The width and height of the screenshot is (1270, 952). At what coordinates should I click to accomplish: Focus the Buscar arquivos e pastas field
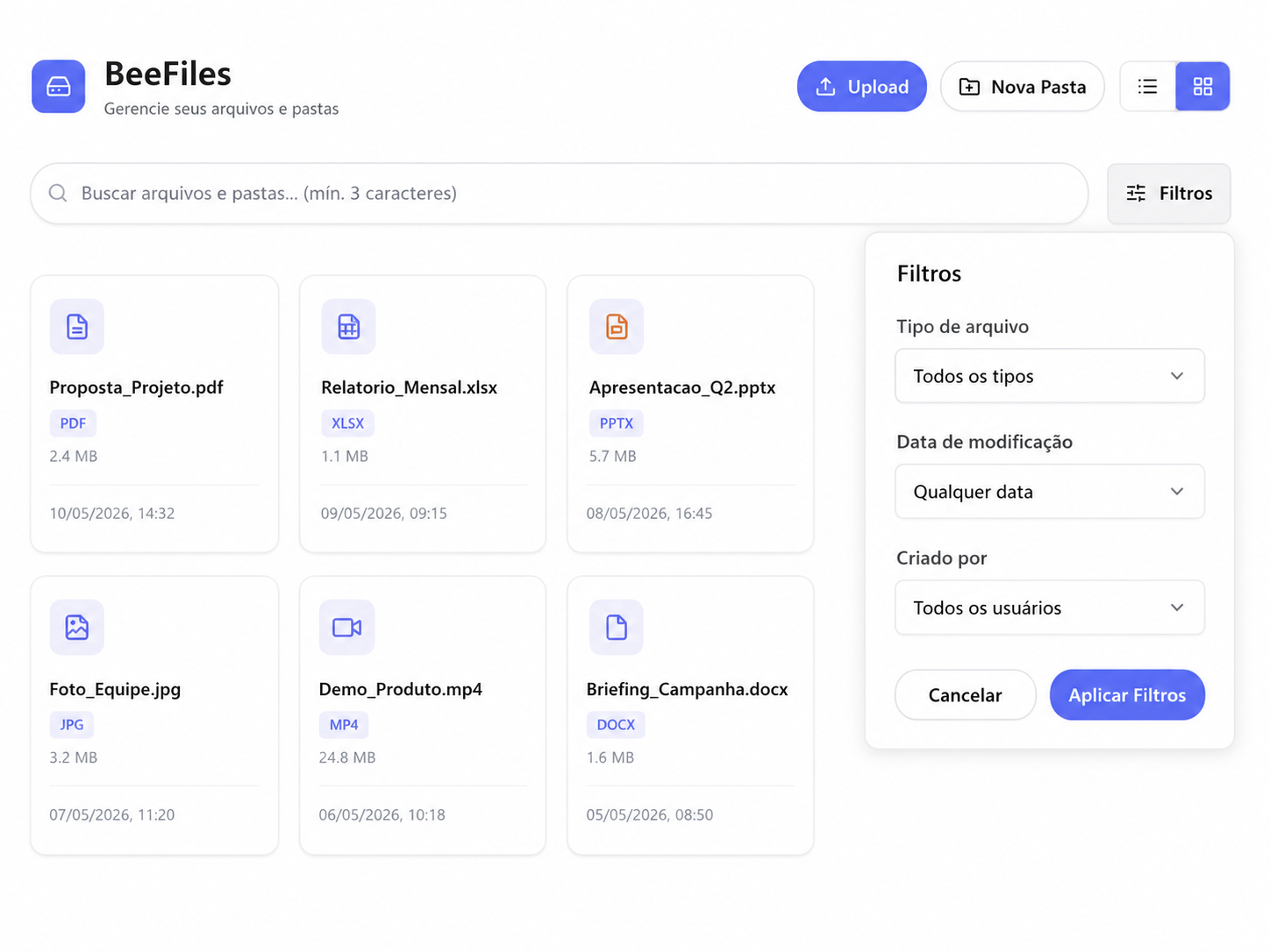pyautogui.click(x=560, y=193)
